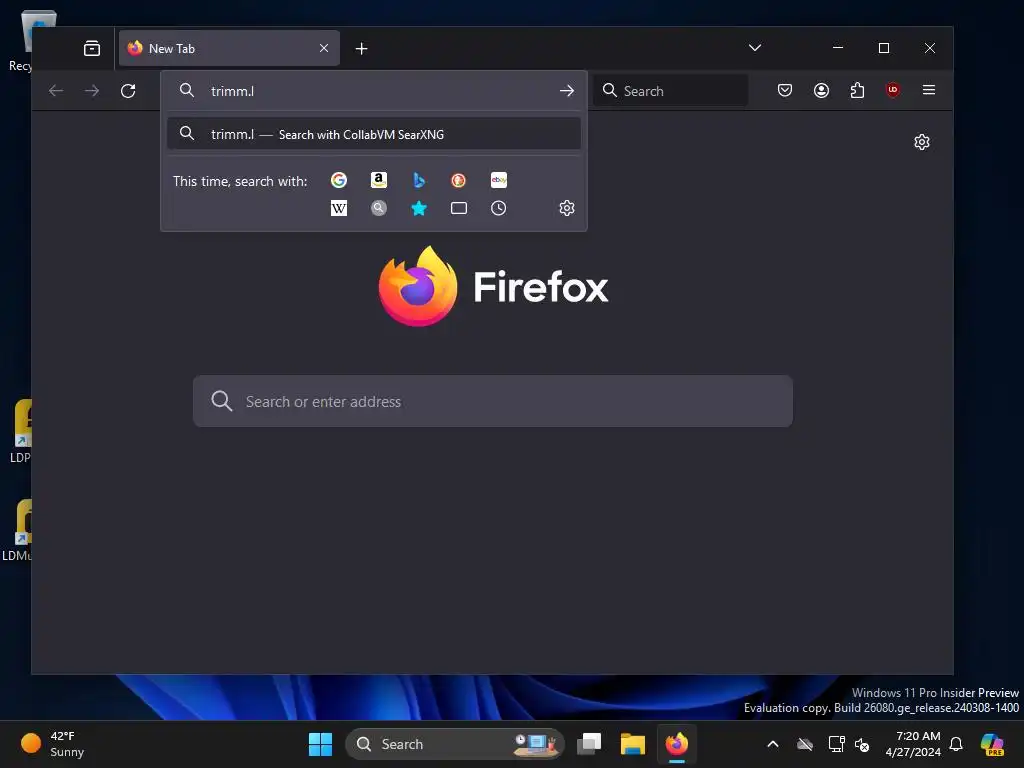Open the weather widget 42°F Sunny

pyautogui.click(x=54, y=744)
